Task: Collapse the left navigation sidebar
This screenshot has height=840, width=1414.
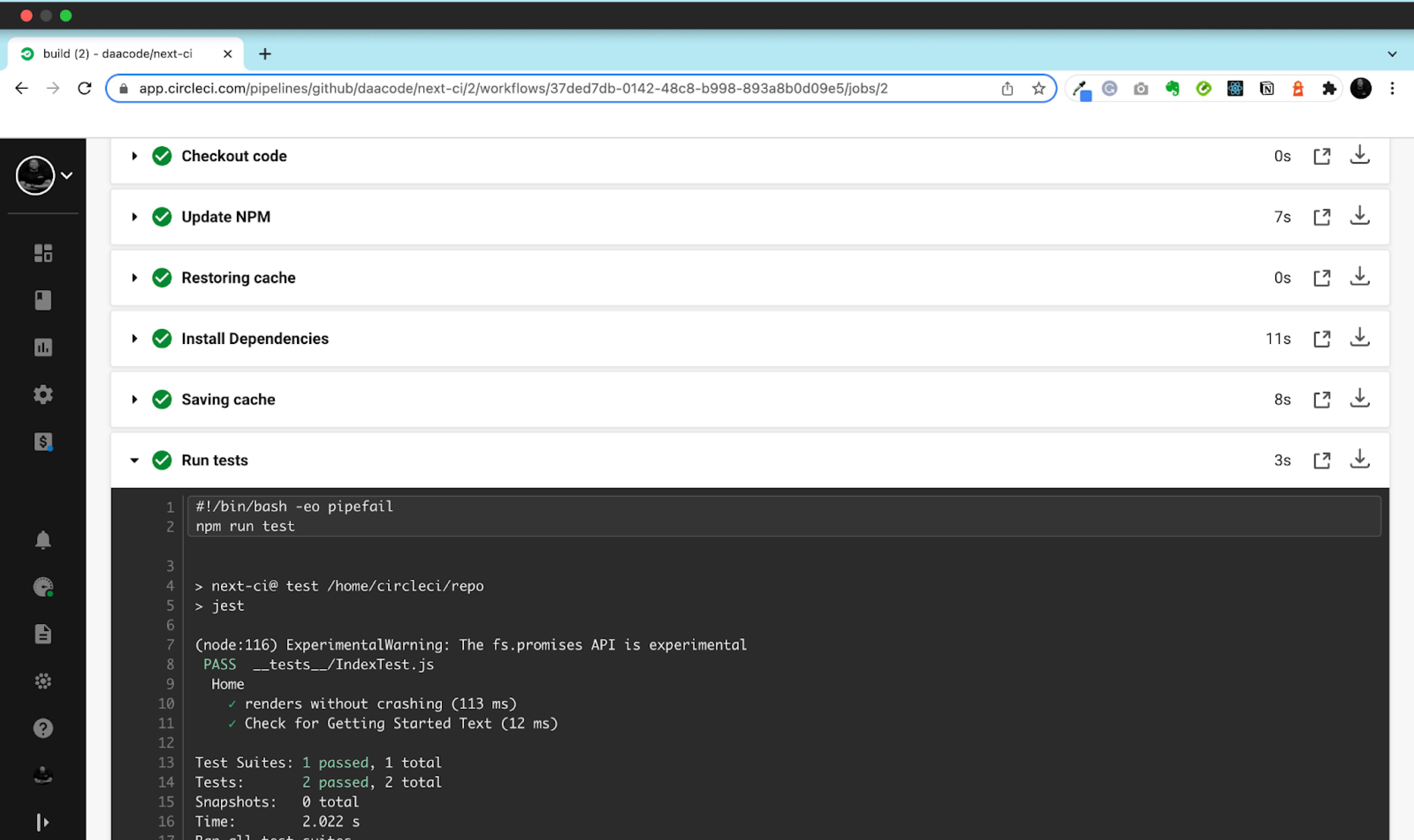Action: pos(43,822)
